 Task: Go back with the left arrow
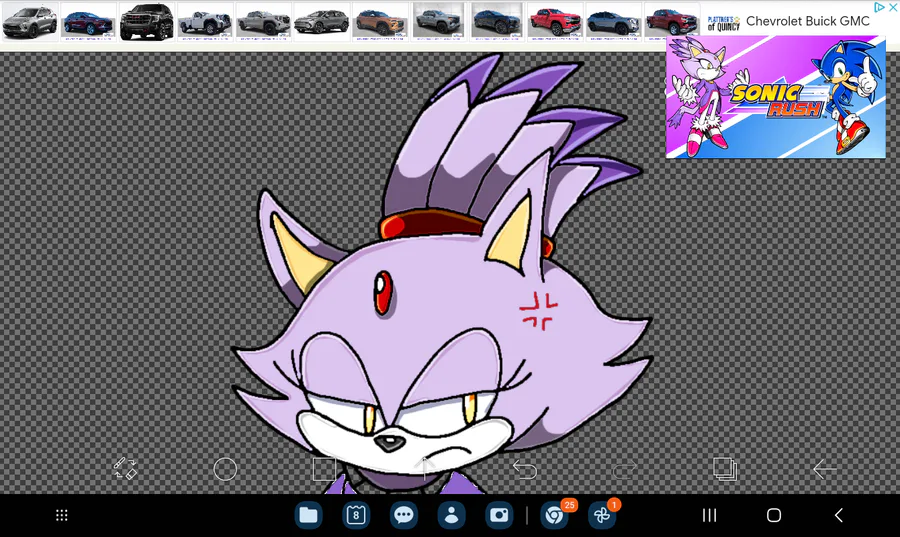[x=825, y=469]
